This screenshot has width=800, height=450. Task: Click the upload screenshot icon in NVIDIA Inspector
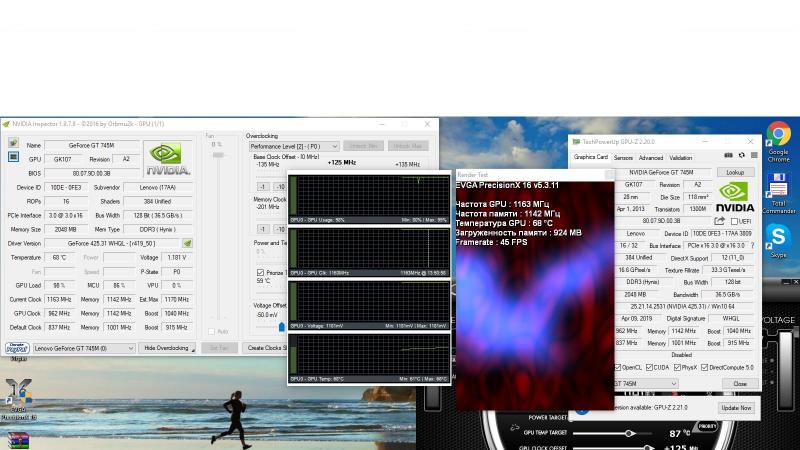(13, 143)
